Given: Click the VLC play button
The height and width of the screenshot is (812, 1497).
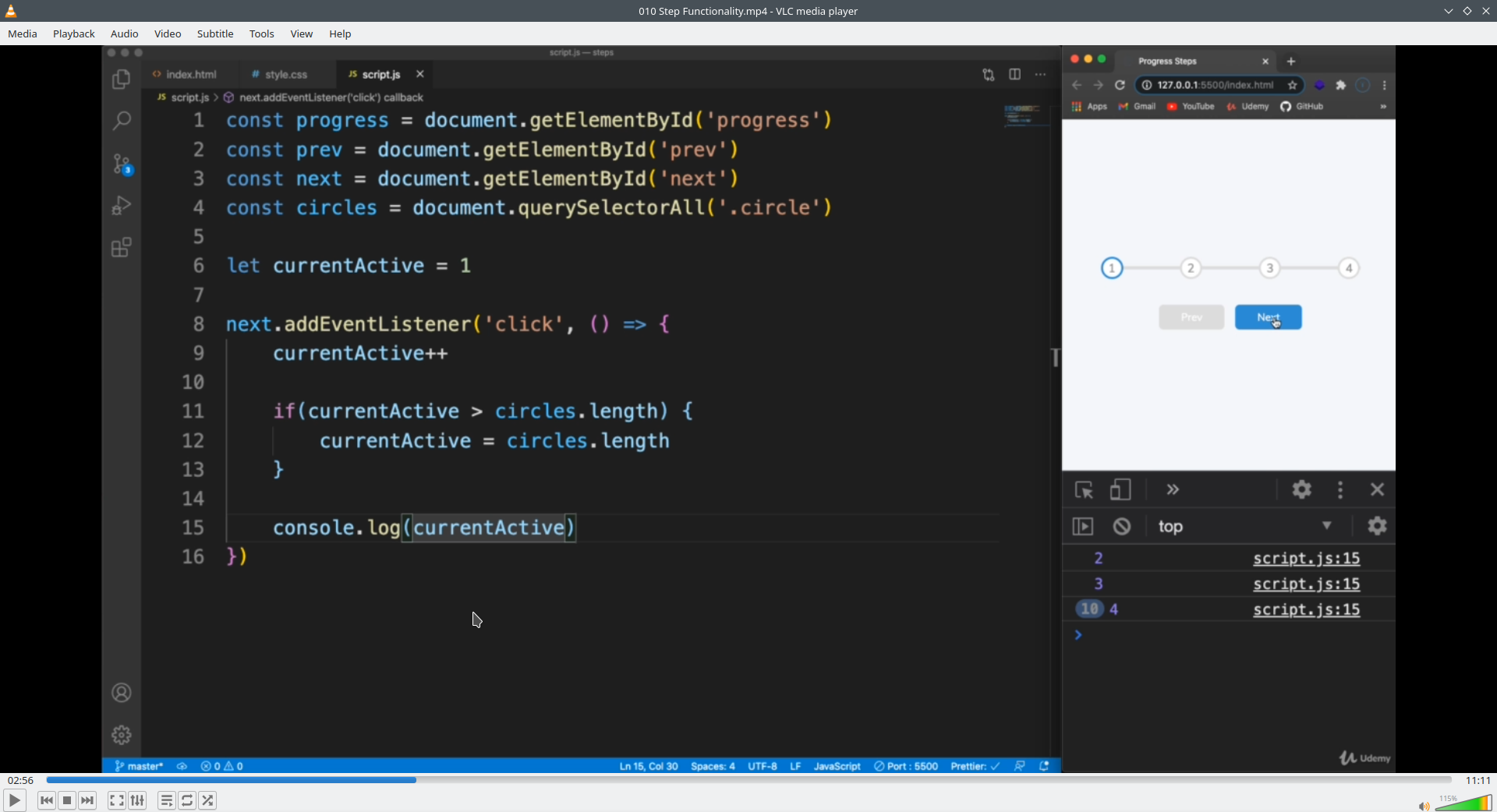Looking at the screenshot, I should click(x=14, y=800).
